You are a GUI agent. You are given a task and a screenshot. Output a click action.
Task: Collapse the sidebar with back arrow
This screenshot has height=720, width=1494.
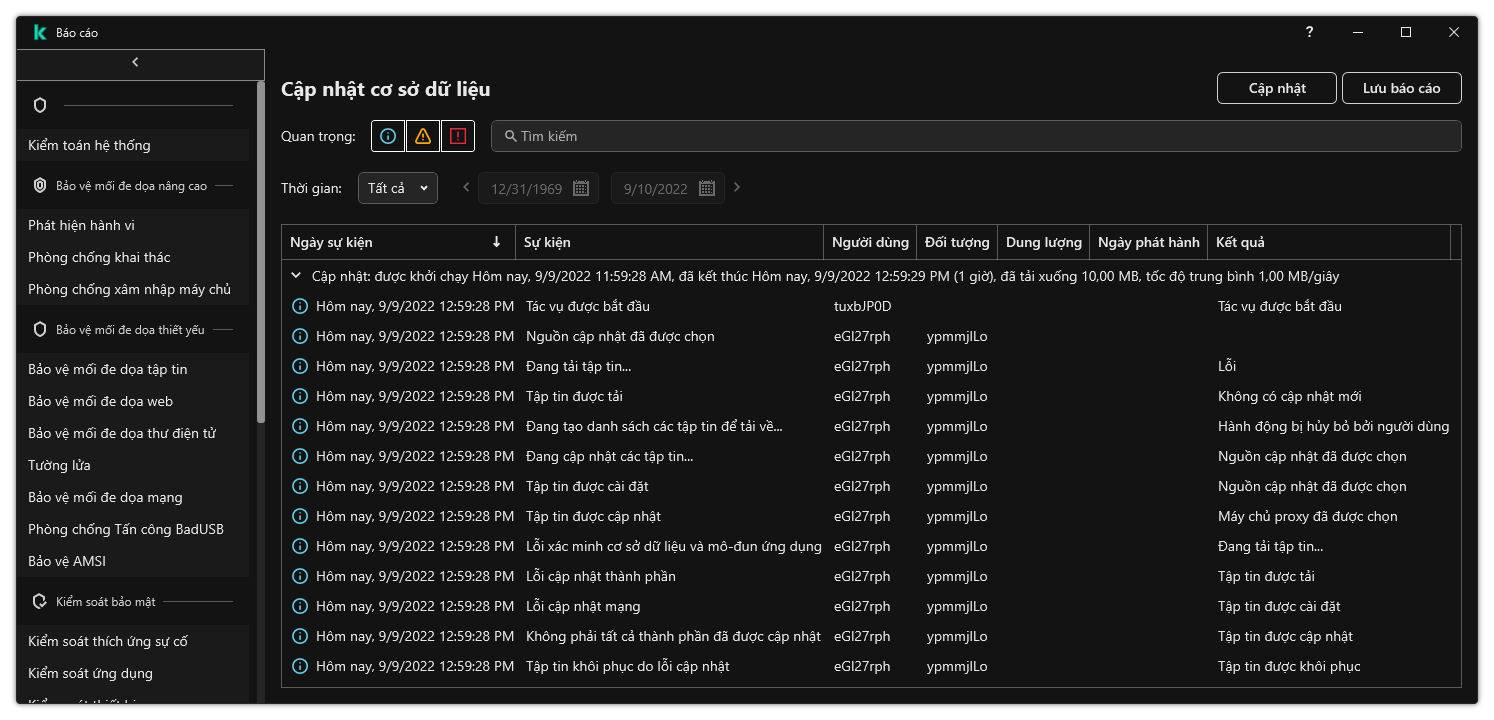135,62
